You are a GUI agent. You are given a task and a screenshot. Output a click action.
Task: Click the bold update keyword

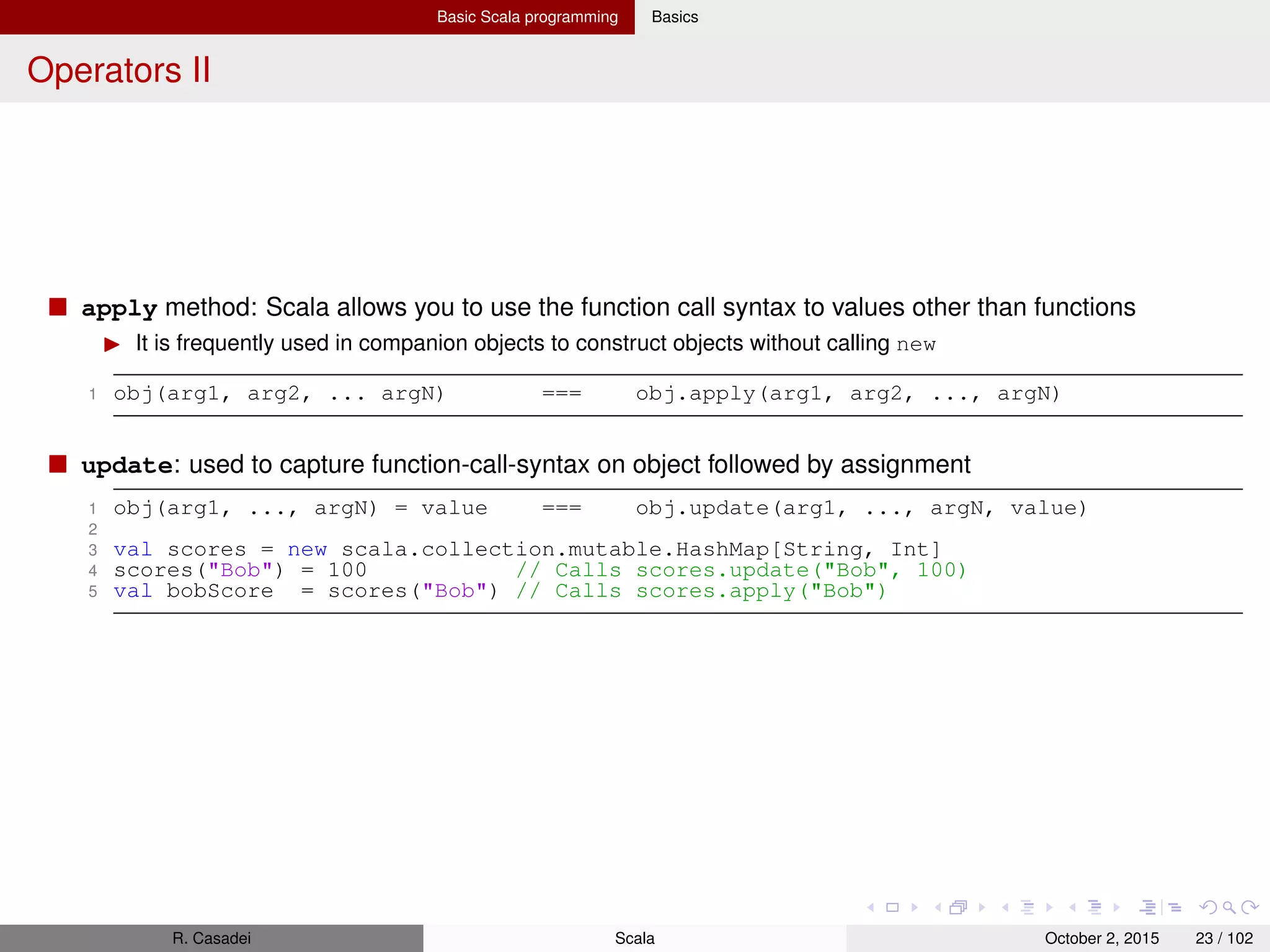127,465
